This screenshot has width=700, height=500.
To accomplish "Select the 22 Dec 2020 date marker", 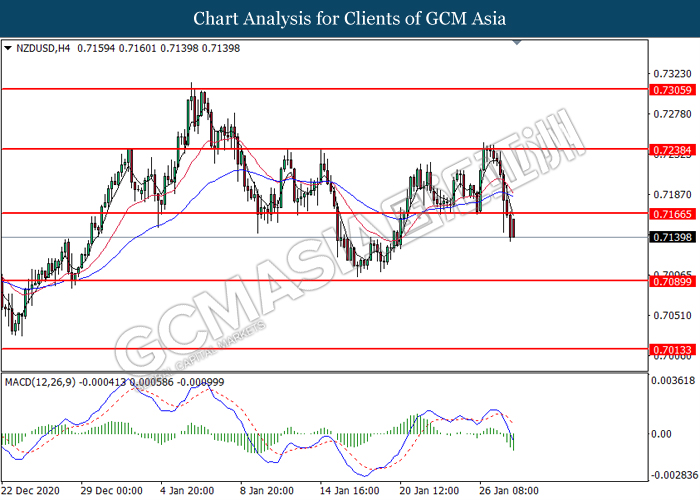I will (x=31, y=491).
